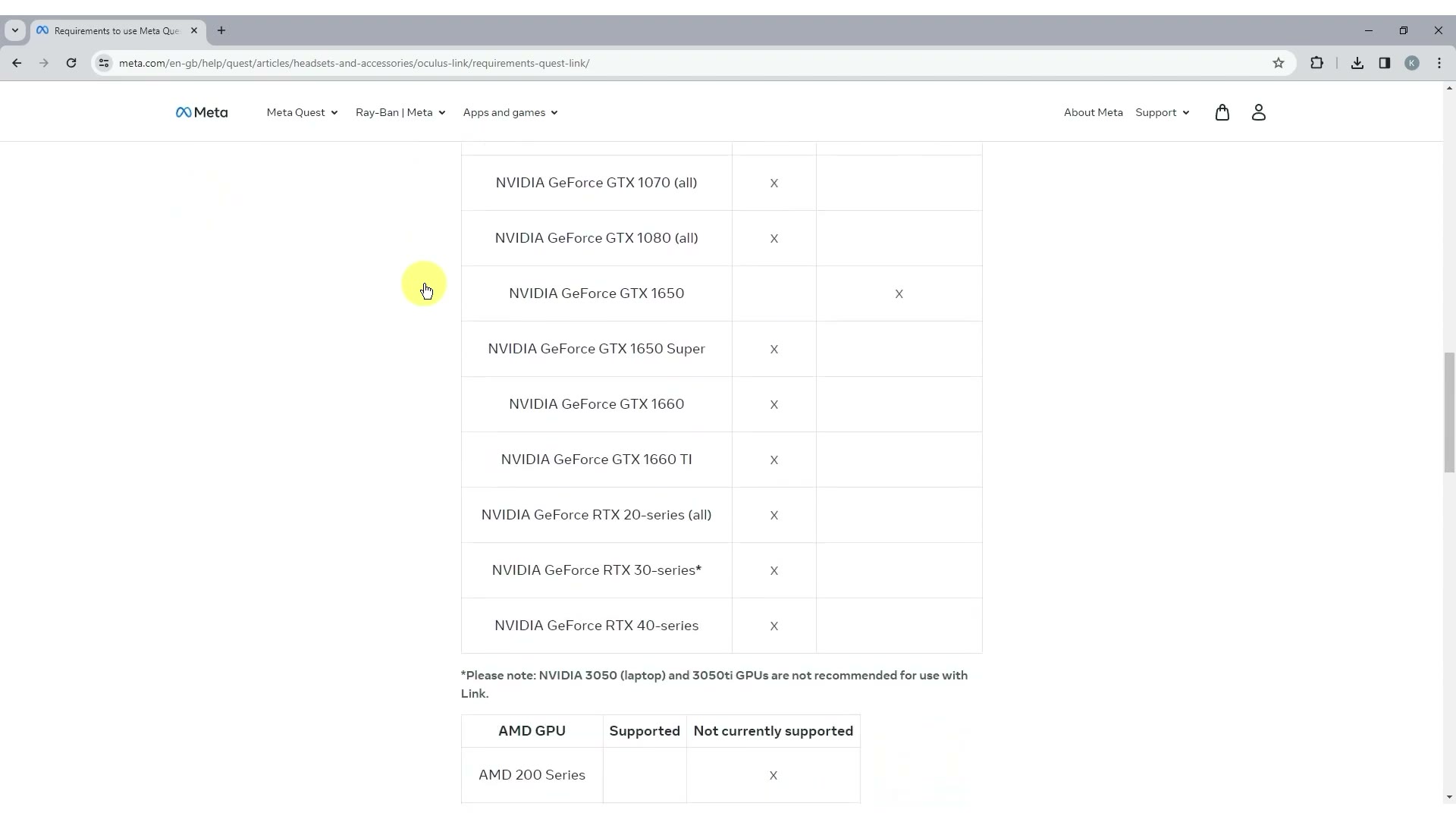Open the shopping bag icon
Screen dimensions: 1456x819
point(1222,112)
